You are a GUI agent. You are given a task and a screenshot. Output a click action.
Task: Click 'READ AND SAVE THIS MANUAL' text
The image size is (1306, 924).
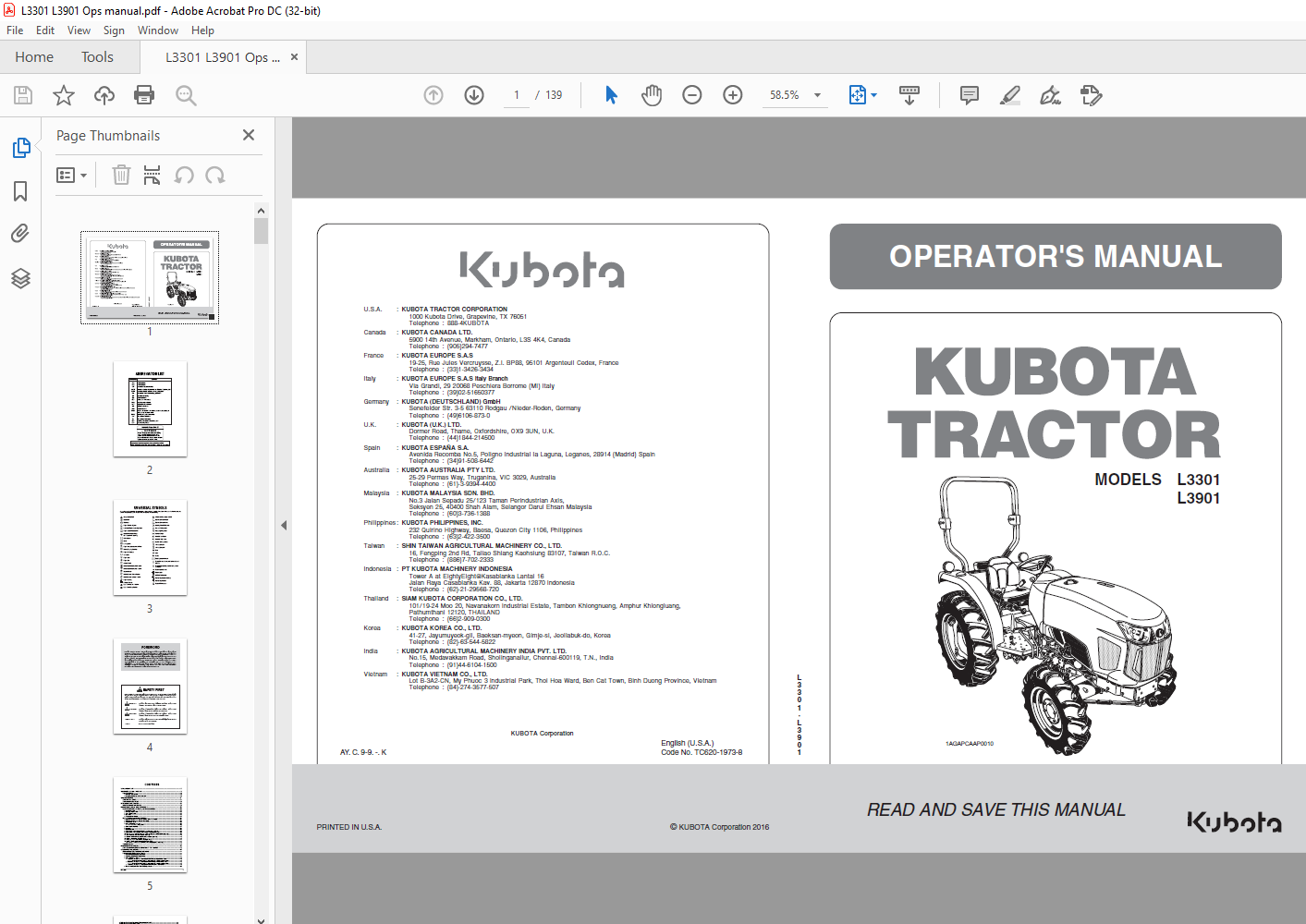pos(996,809)
